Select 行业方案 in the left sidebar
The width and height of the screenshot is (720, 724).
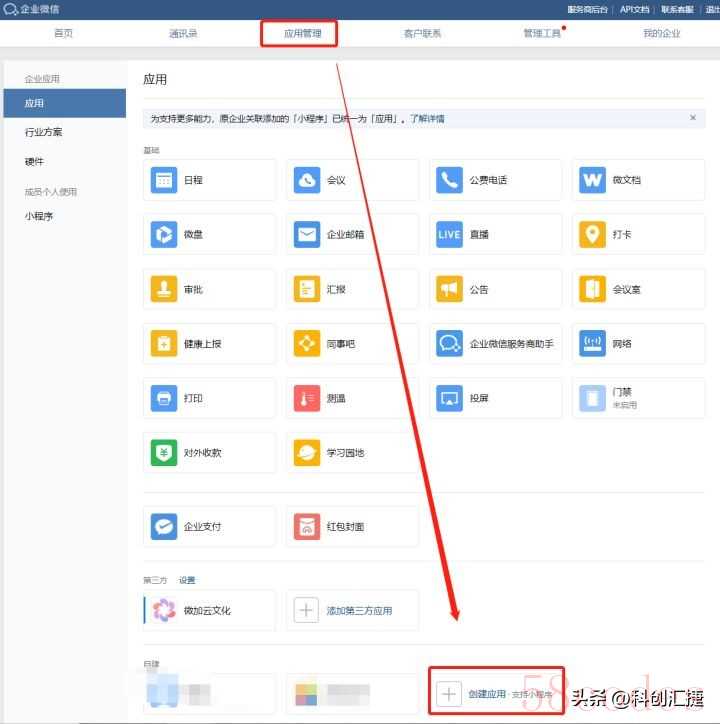(43, 132)
